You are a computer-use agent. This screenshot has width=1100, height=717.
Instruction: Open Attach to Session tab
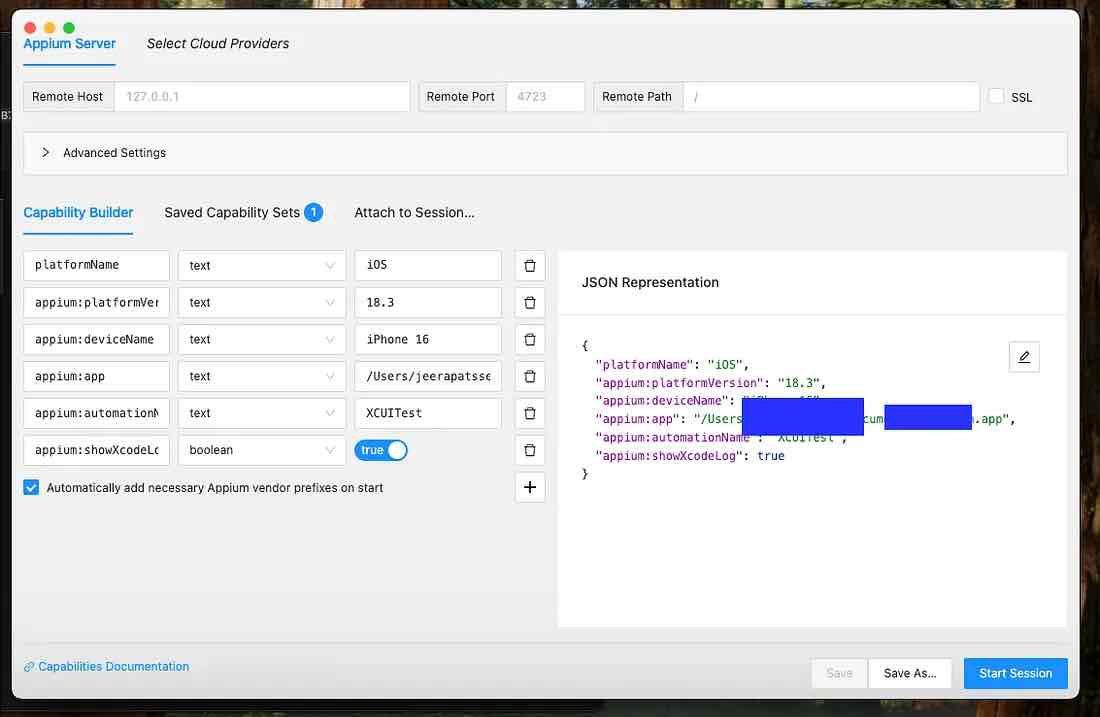click(414, 213)
